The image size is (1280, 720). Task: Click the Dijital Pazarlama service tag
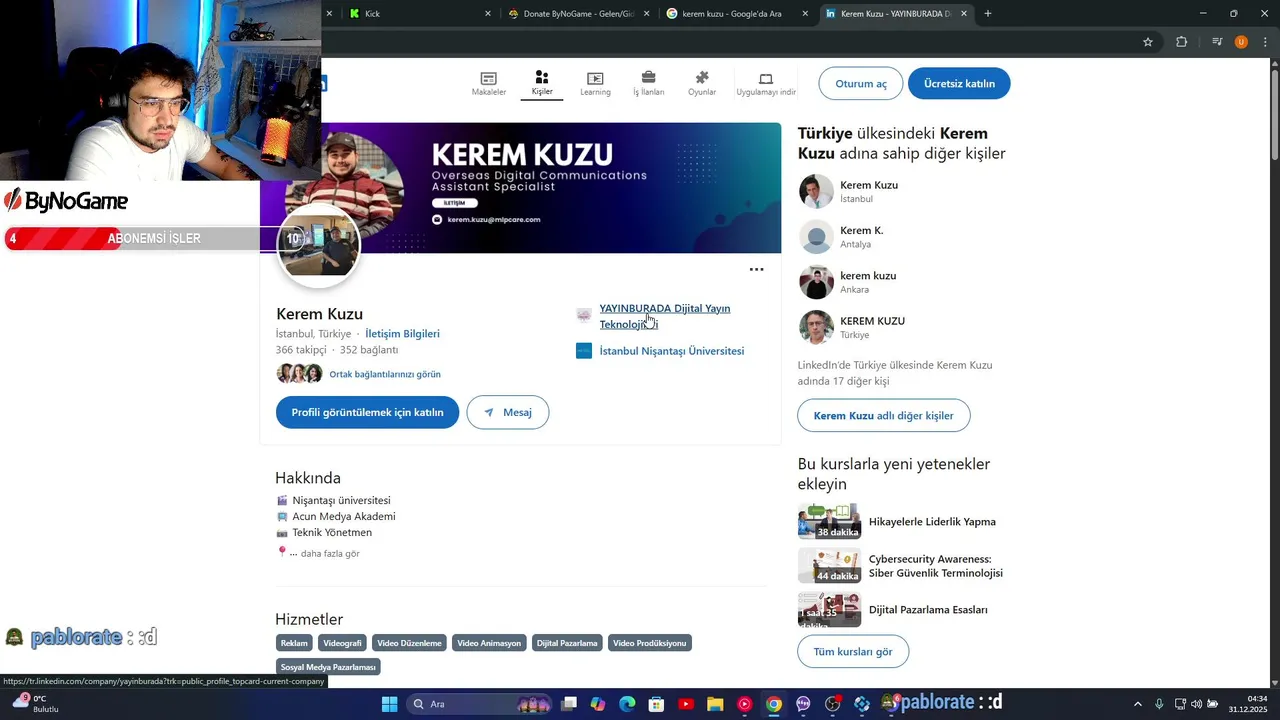click(x=567, y=643)
